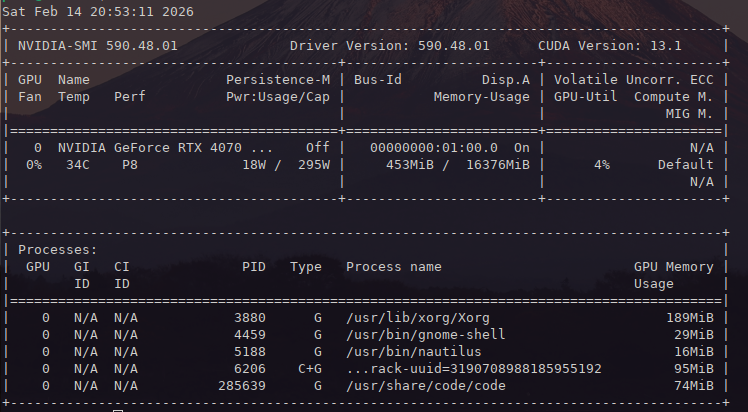
Task: Click the process '/usr/share/code/code'
Action: point(426,386)
